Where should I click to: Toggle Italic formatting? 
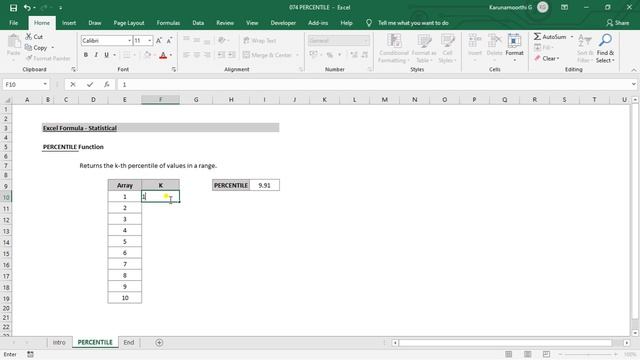pos(96,55)
